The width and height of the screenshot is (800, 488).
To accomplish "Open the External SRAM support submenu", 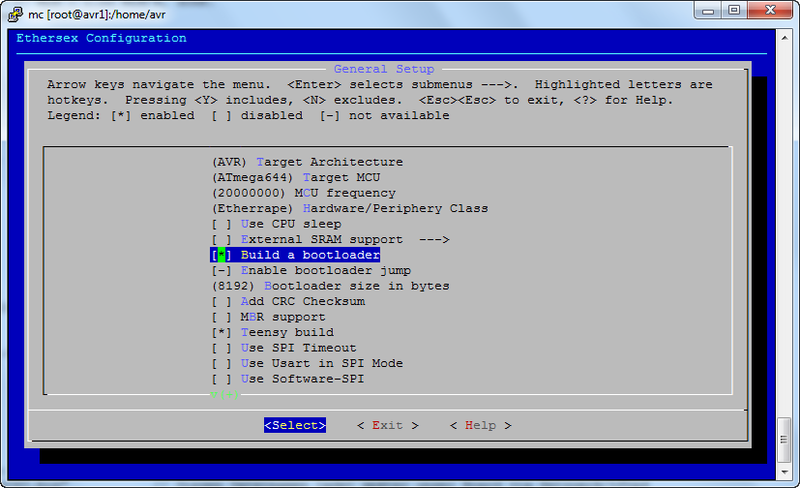I will click(330, 239).
